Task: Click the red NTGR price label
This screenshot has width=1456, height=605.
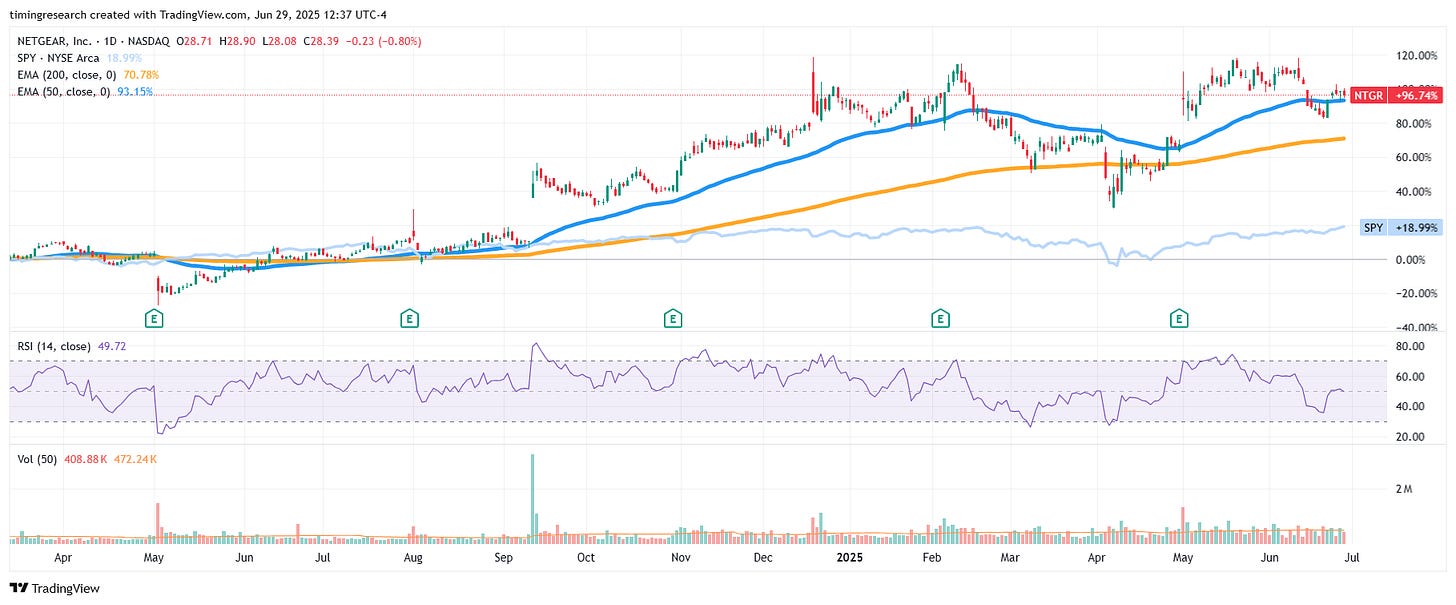Action: 1366,95
